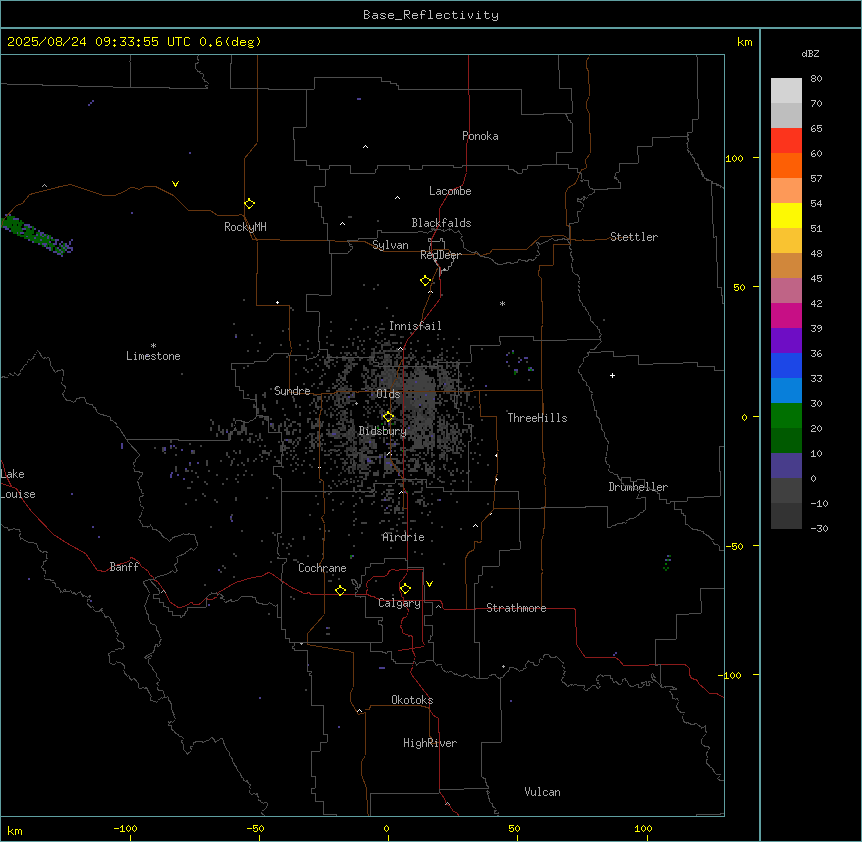Click the dBZ legend heading
The height and width of the screenshot is (842, 862).
(810, 53)
